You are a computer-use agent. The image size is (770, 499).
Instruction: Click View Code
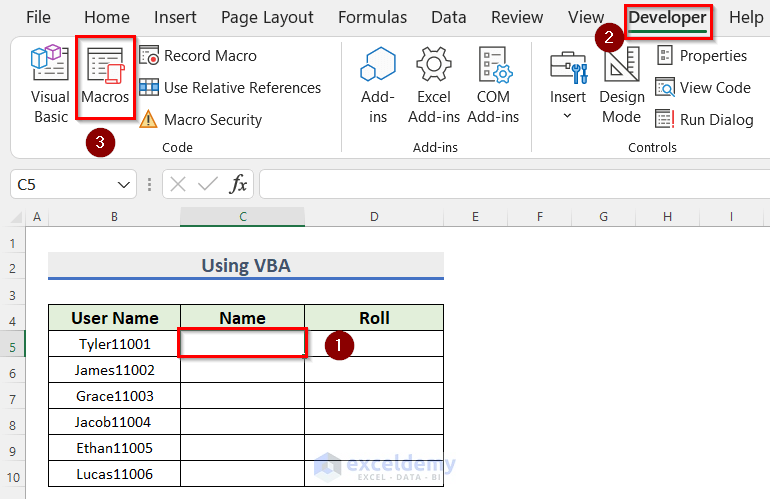pos(703,88)
